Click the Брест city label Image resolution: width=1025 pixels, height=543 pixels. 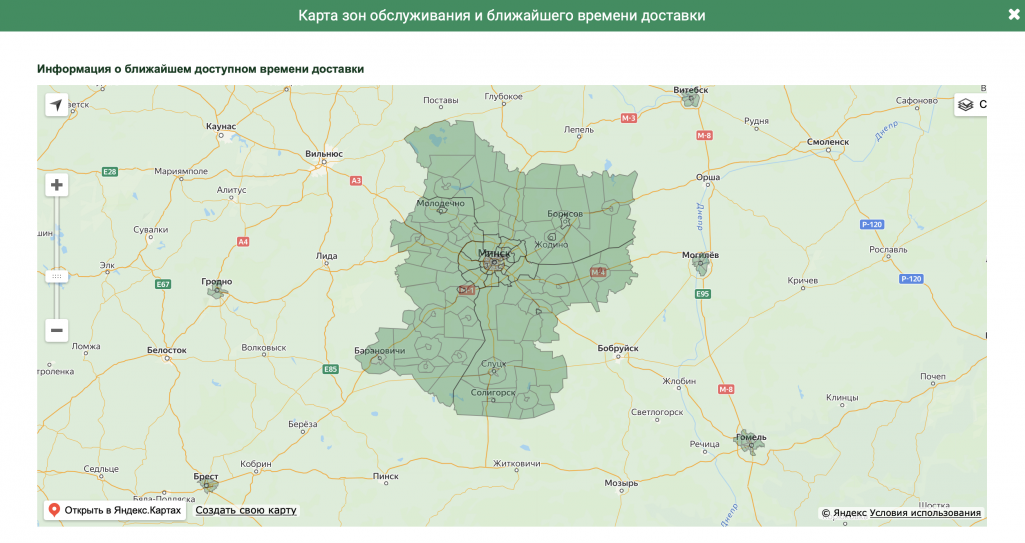point(206,477)
